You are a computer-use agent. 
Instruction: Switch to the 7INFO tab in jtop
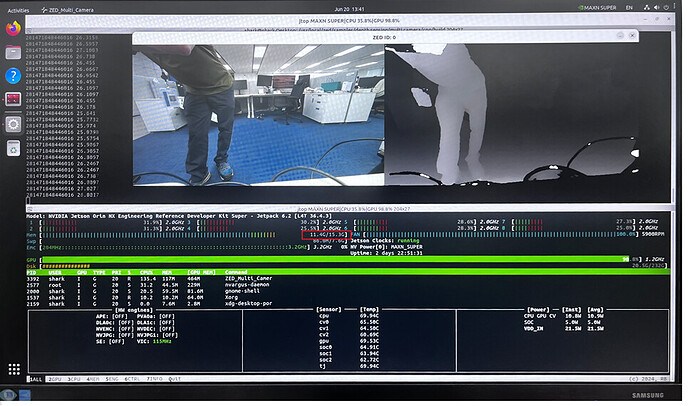[x=154, y=379]
